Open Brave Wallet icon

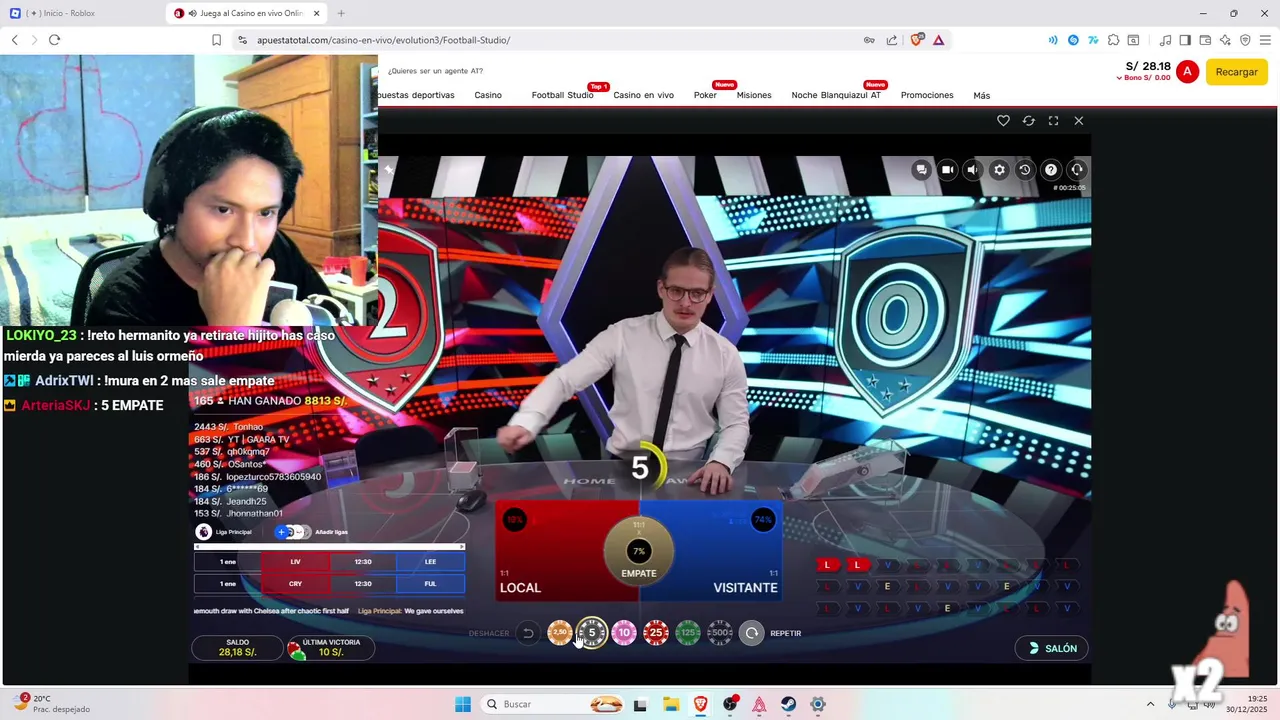click(1205, 40)
